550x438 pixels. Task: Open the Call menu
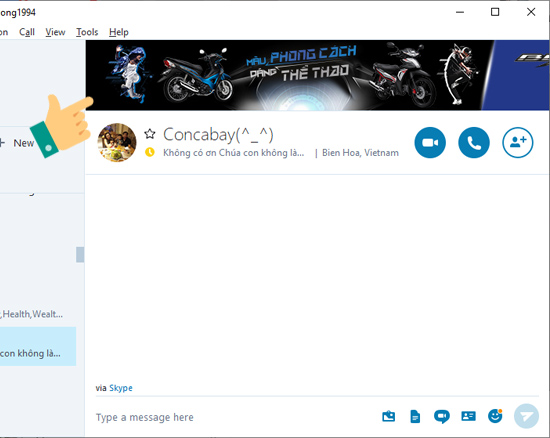click(27, 32)
